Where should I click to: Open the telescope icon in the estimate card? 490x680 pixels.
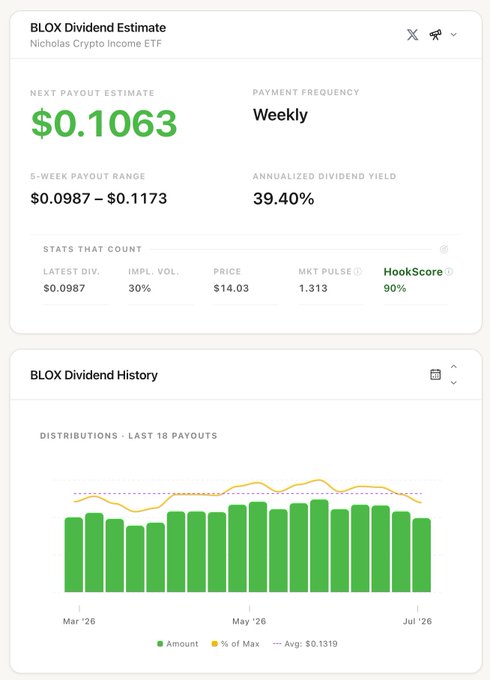click(x=435, y=35)
